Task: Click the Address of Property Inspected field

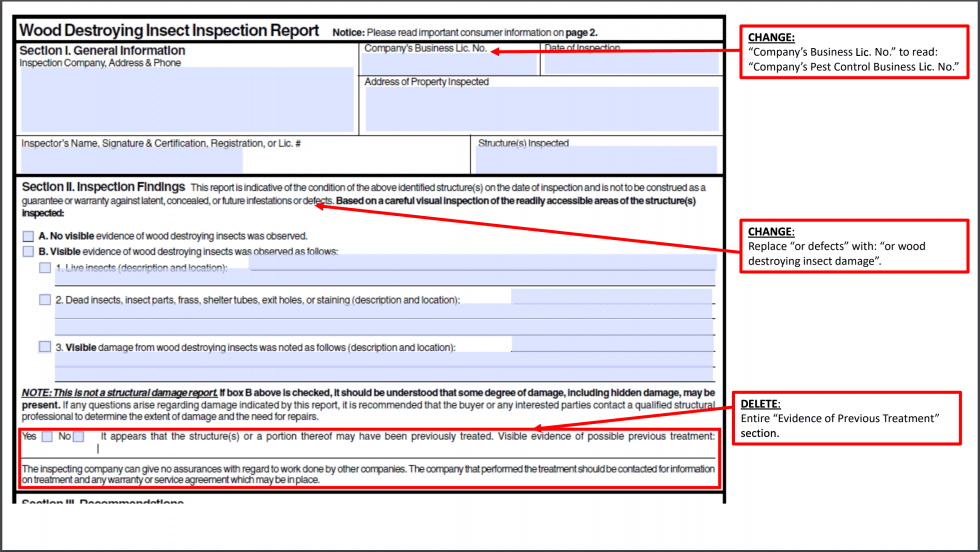Action: pyautogui.click(x=541, y=109)
